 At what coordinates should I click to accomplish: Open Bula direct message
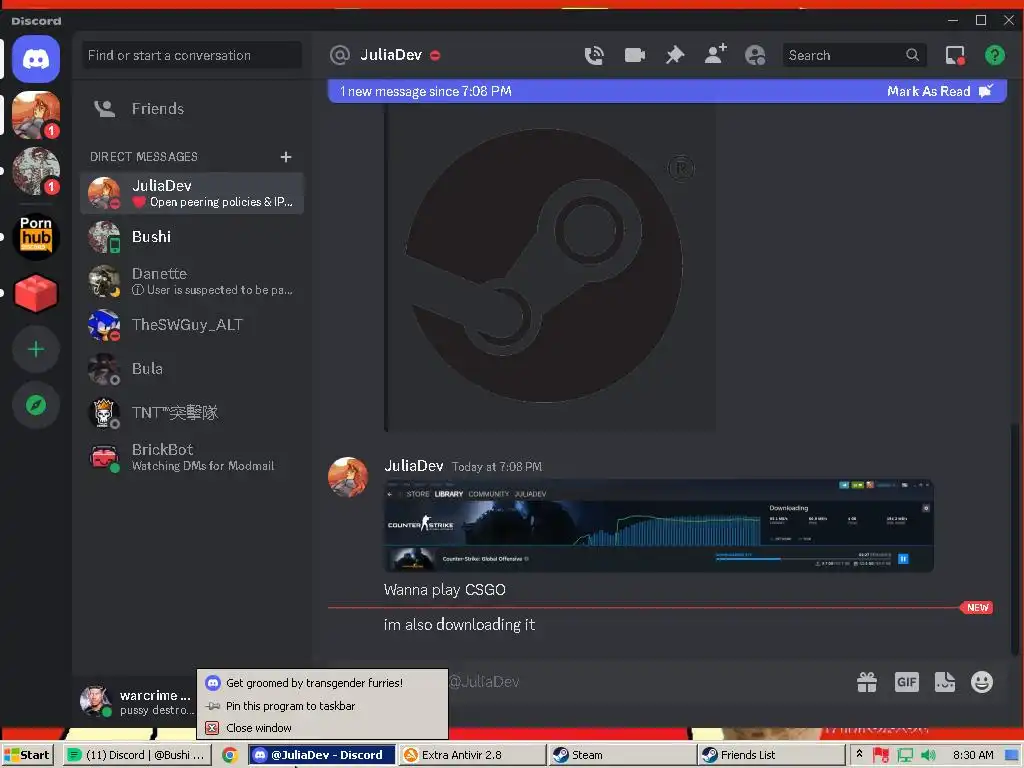point(191,369)
